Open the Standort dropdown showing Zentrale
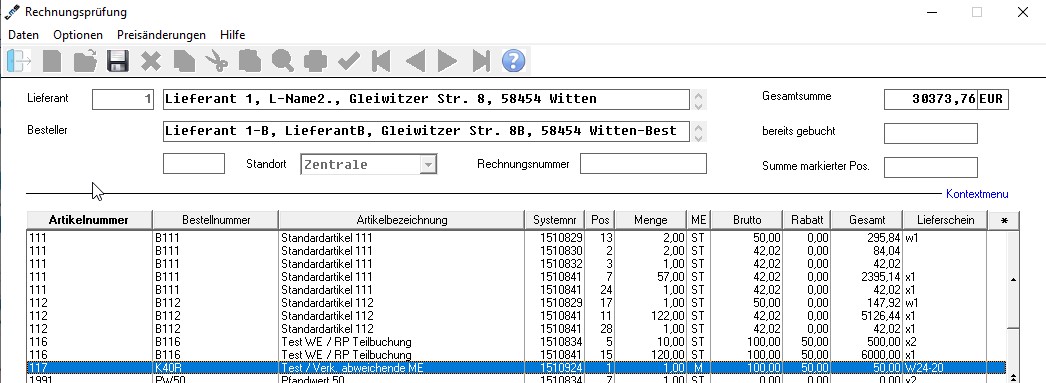The image size is (1046, 383). point(369,164)
